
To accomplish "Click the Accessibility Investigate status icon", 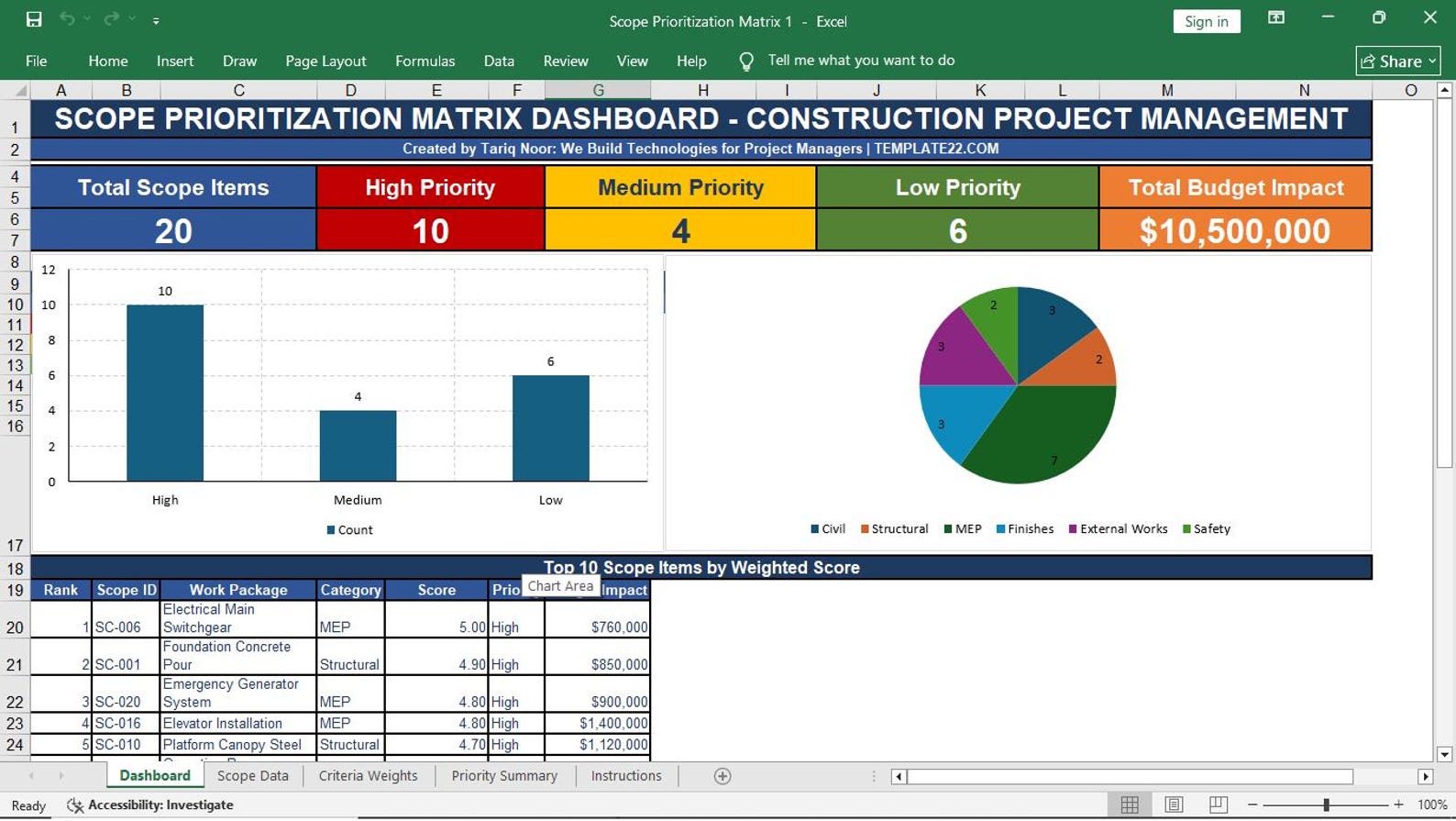I will click(75, 805).
